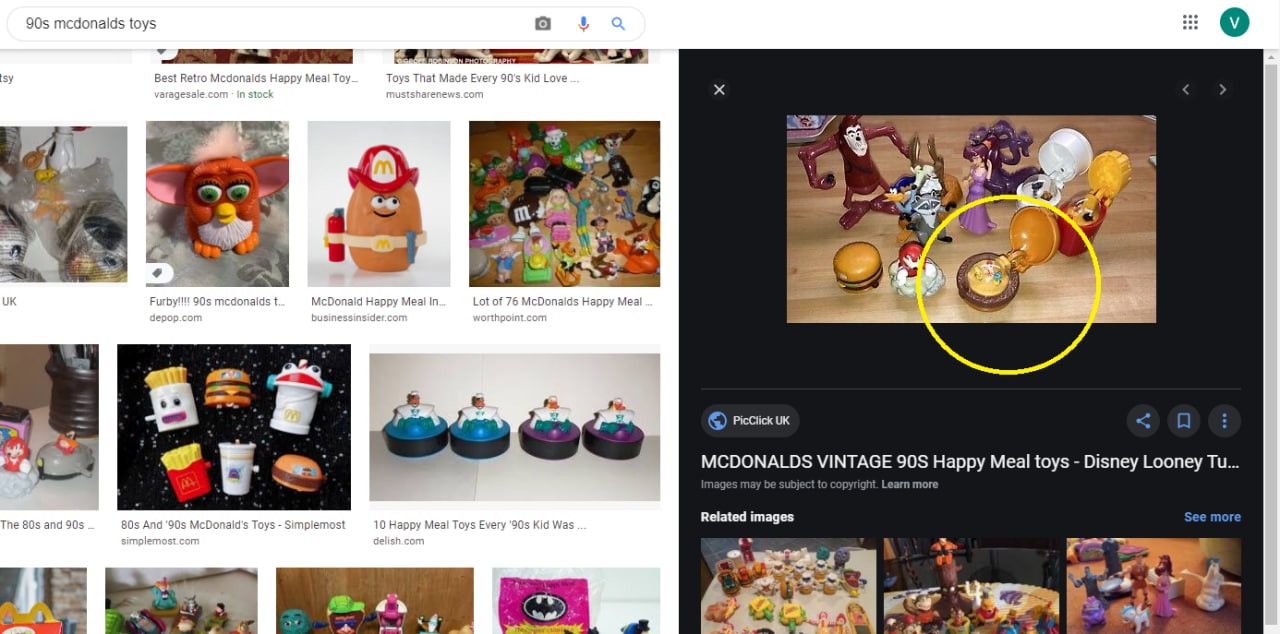Open the first related image of yellow toys
Image resolution: width=1280 pixels, height=634 pixels.
[788, 586]
